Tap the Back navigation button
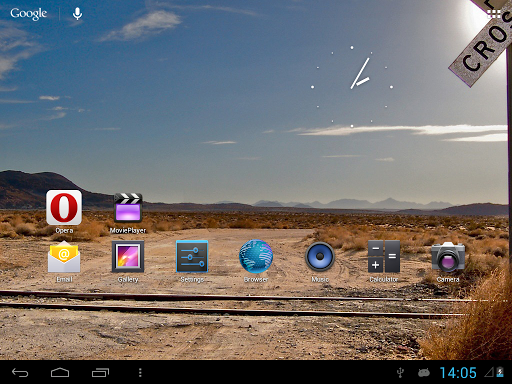 [20, 372]
